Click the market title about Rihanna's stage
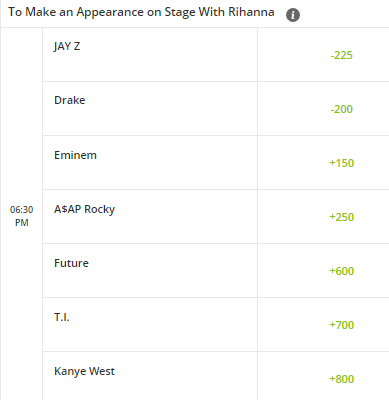The height and width of the screenshot is (400, 389). point(141,12)
